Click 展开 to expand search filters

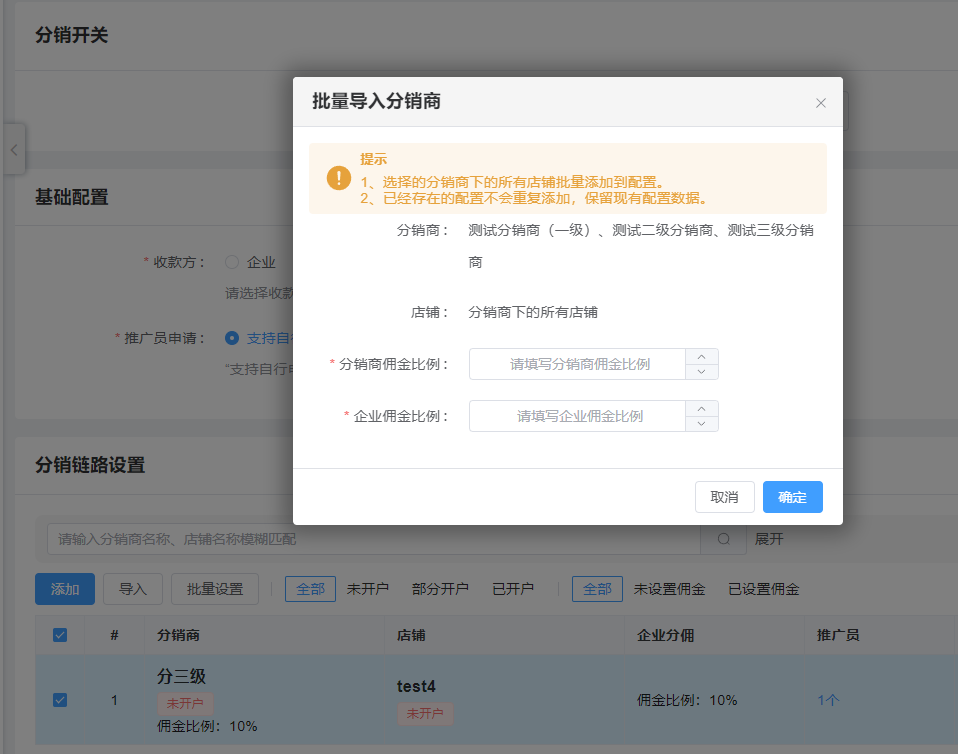pyautogui.click(x=769, y=538)
